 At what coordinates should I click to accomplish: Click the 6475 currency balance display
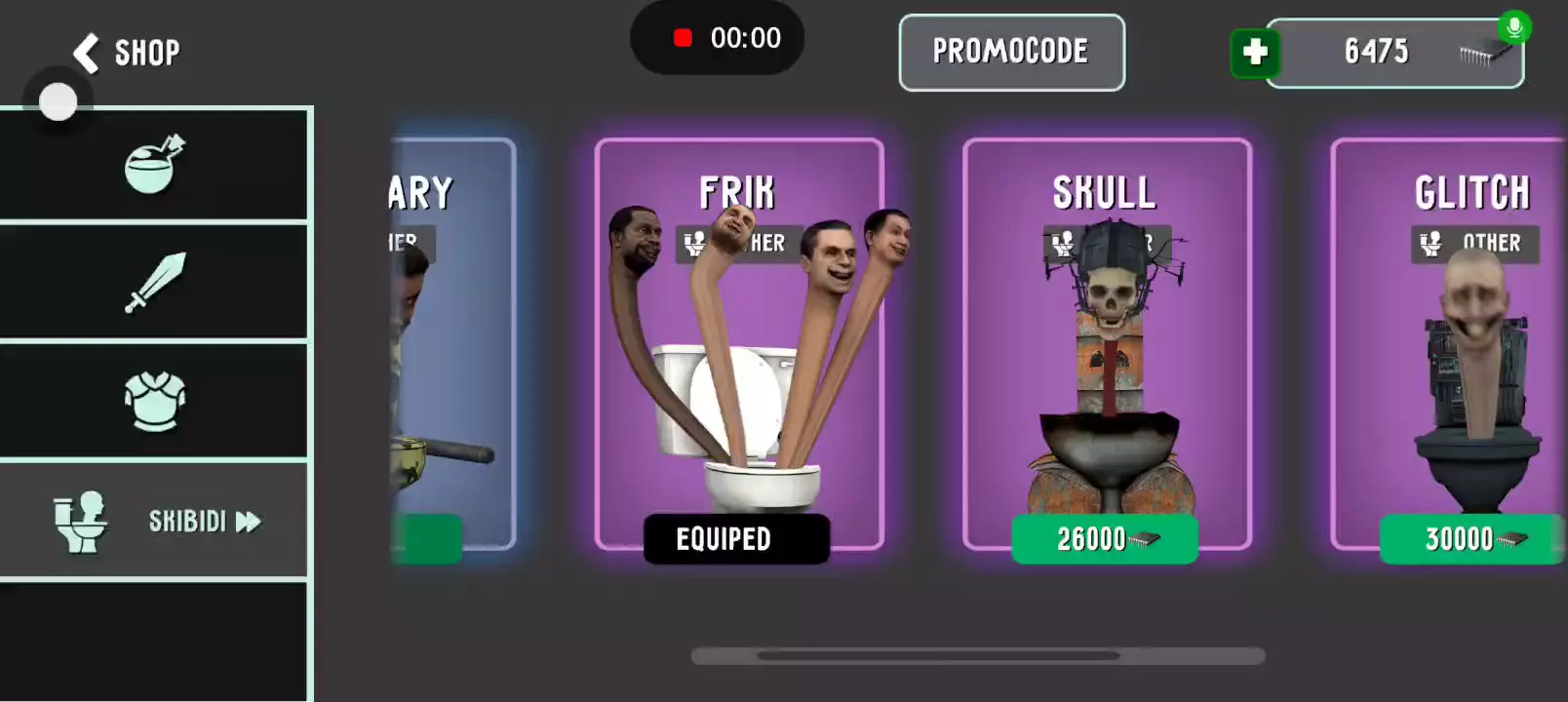click(x=1394, y=53)
